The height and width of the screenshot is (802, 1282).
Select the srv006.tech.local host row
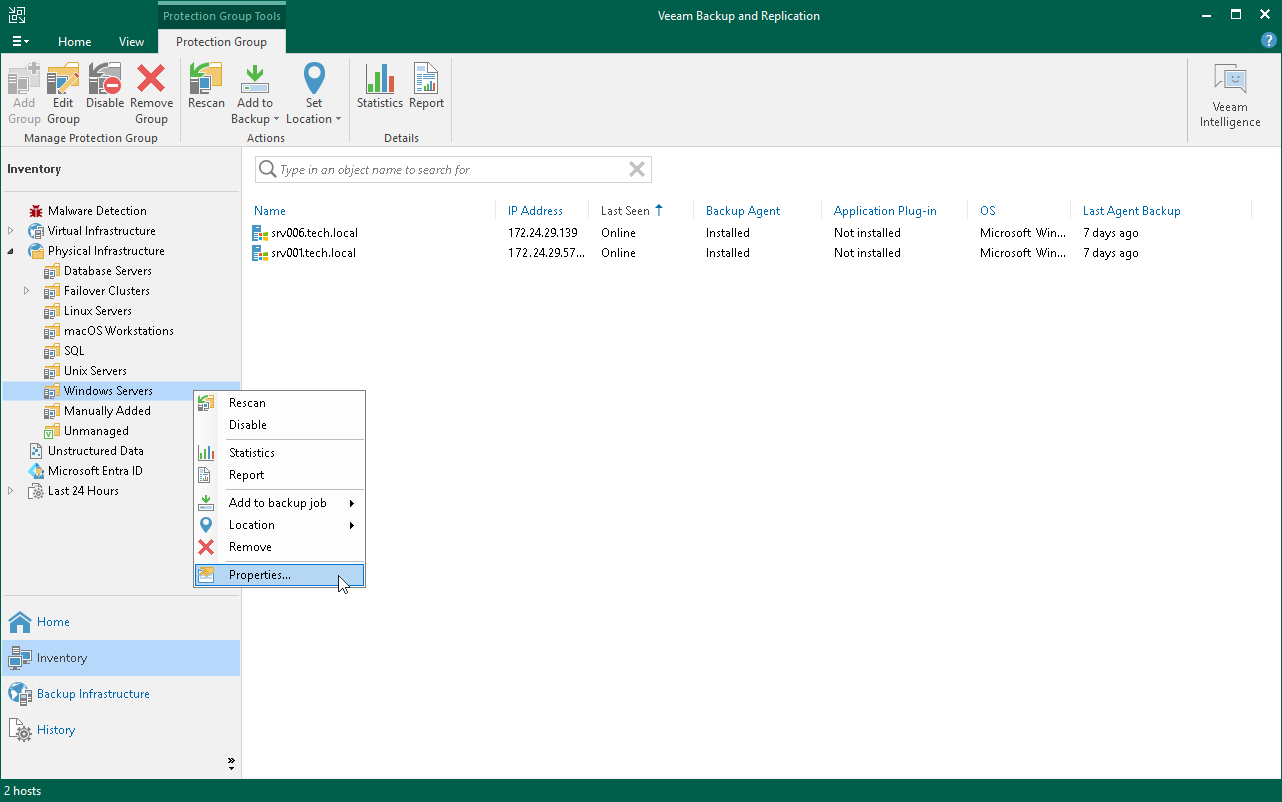(315, 233)
